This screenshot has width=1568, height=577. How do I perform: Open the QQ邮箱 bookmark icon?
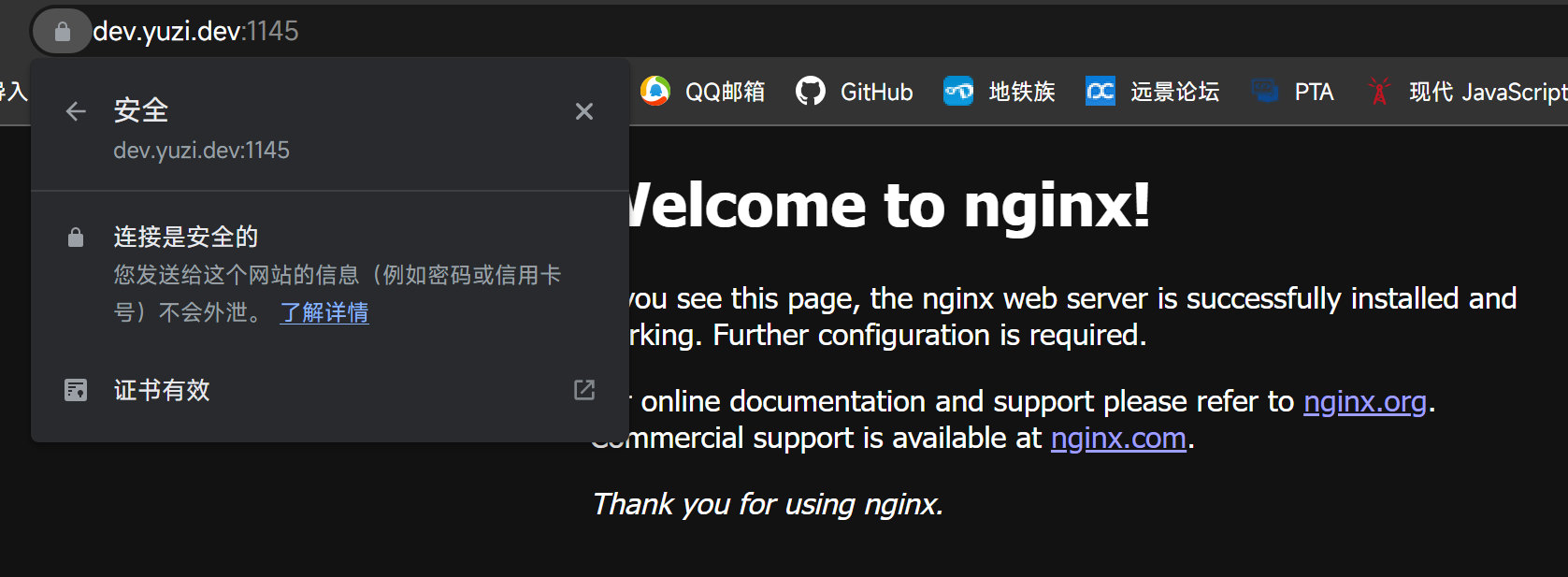coord(655,91)
